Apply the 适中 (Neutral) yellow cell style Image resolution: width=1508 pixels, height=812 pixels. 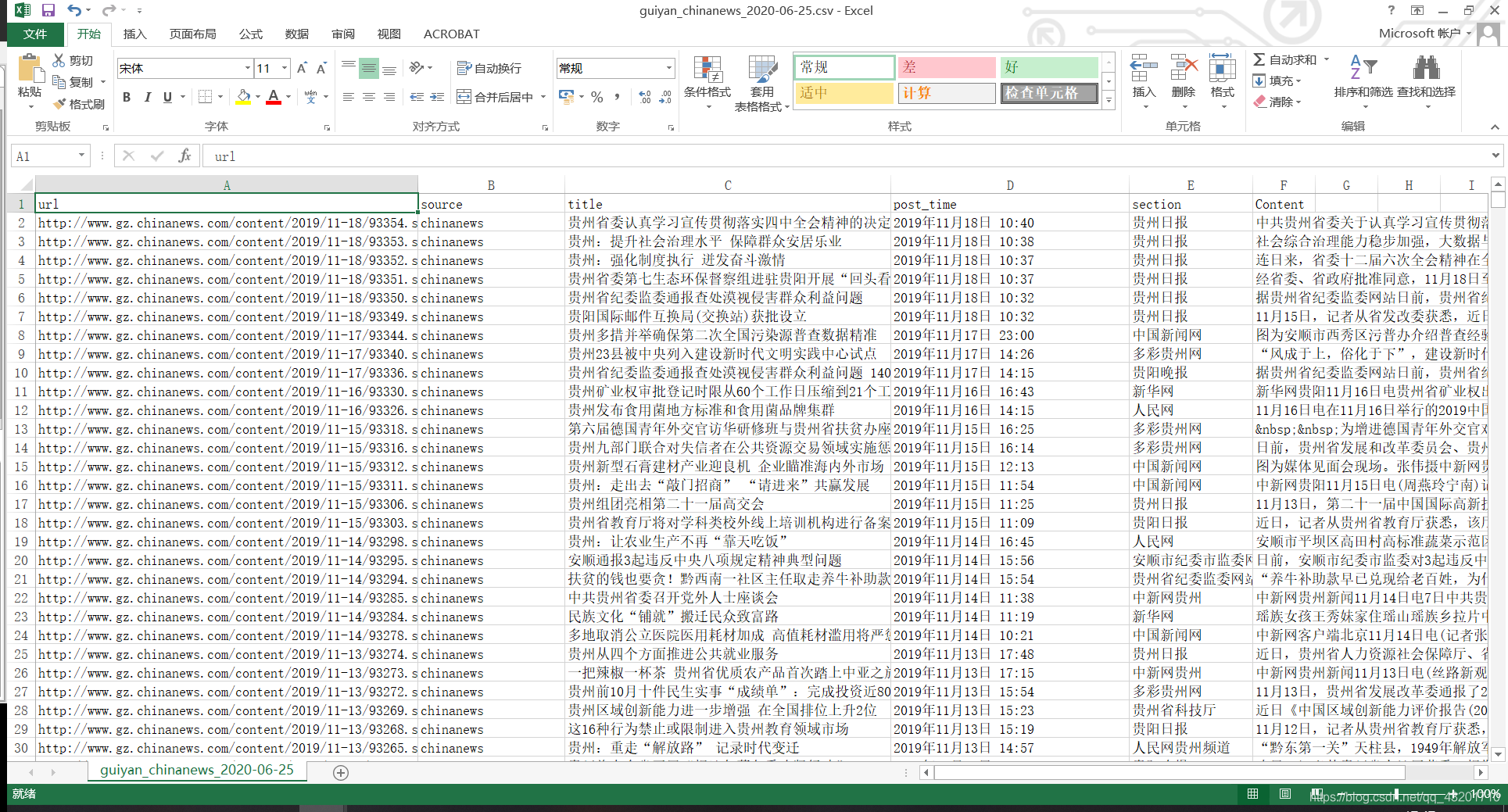844,93
